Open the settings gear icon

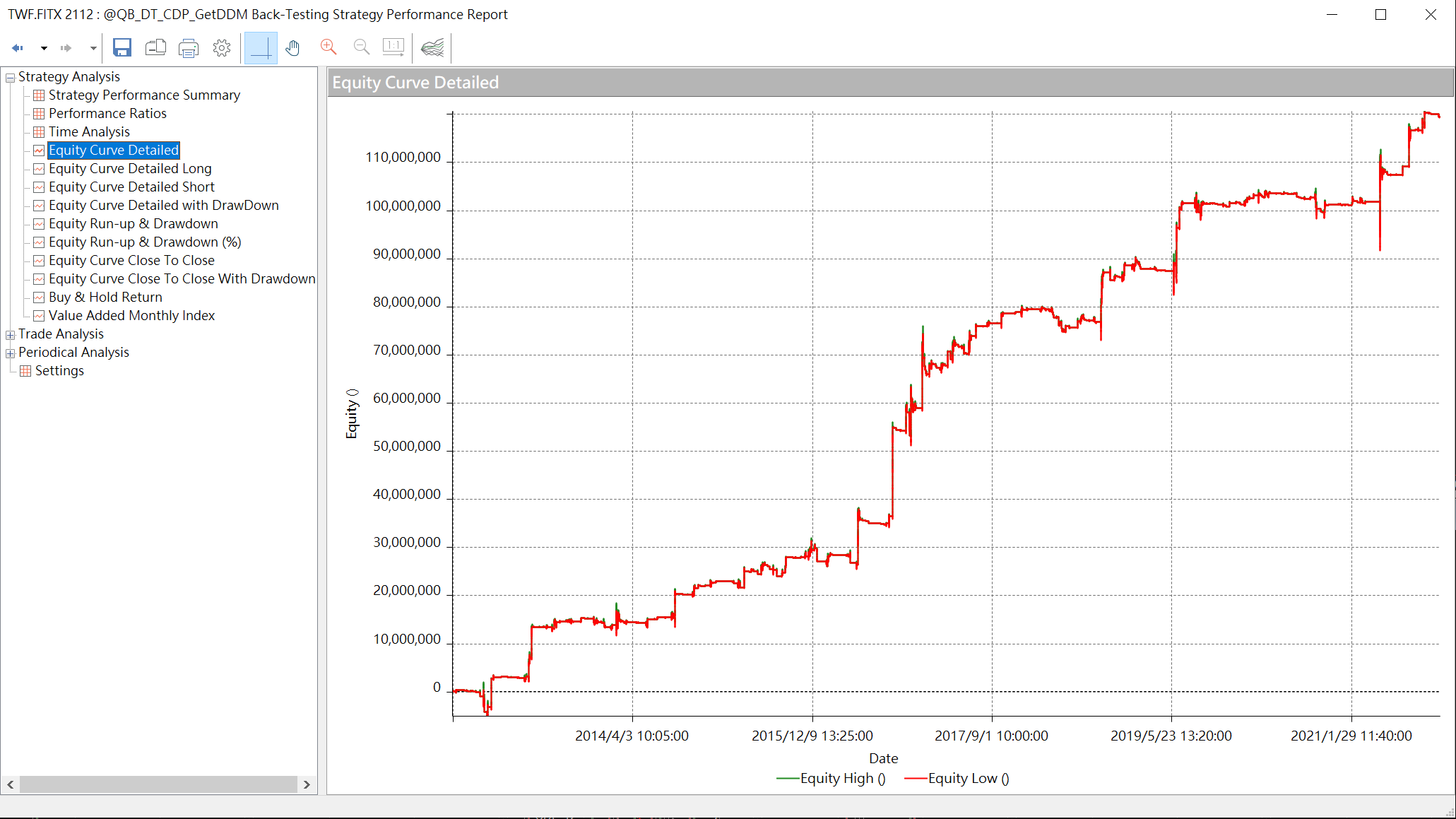pos(222,48)
